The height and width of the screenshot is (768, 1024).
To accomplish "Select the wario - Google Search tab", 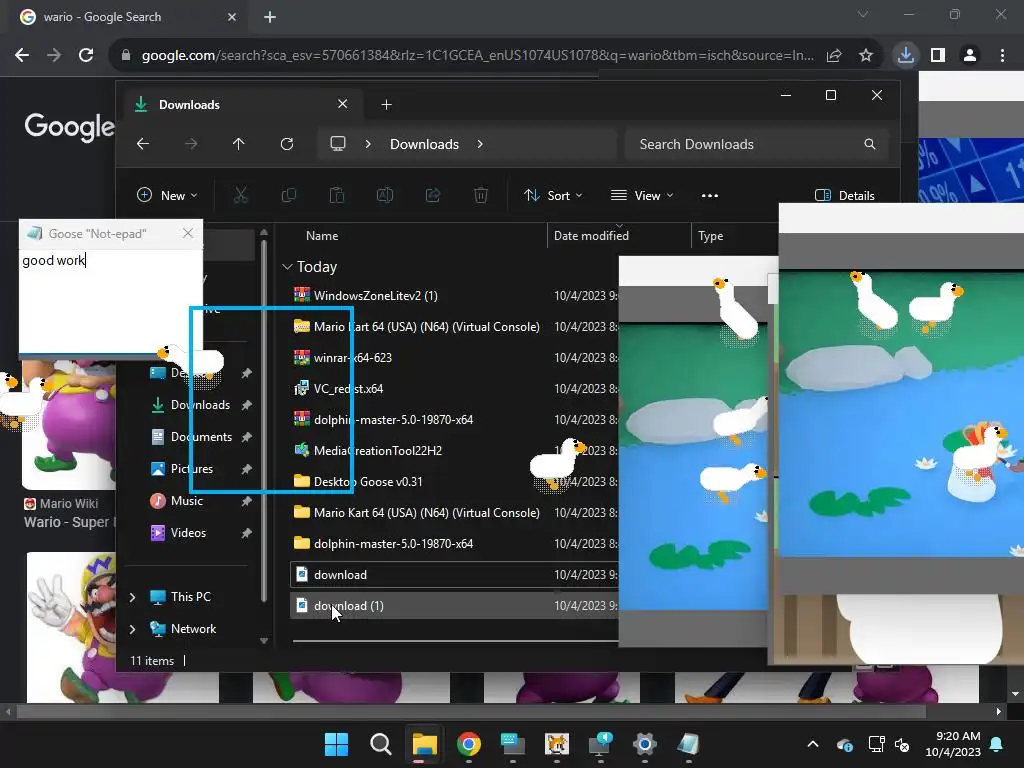I will click(127, 17).
